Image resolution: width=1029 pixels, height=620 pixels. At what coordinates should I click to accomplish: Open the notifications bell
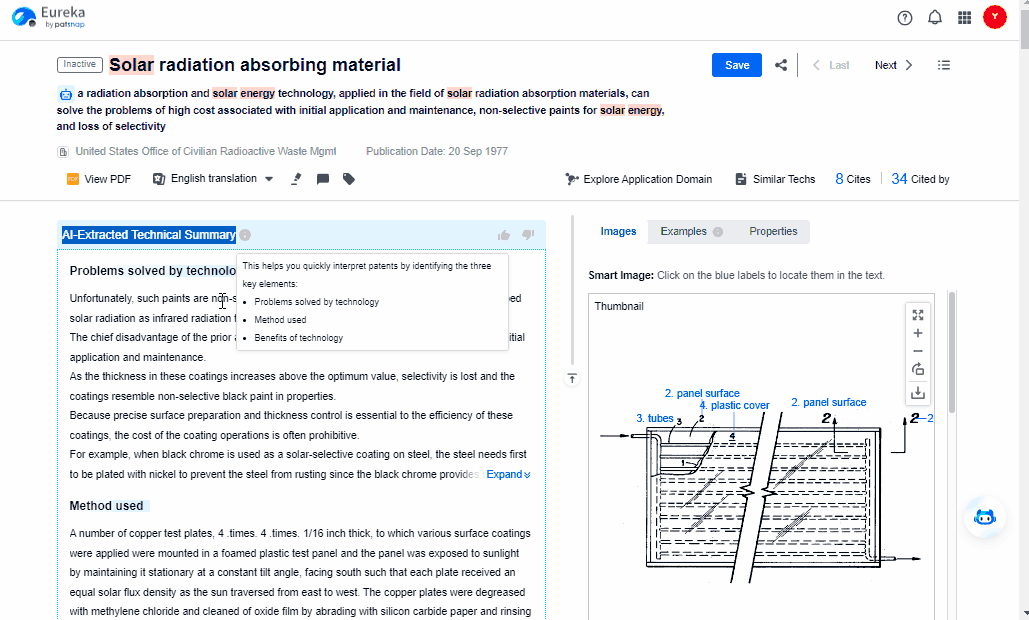935,17
